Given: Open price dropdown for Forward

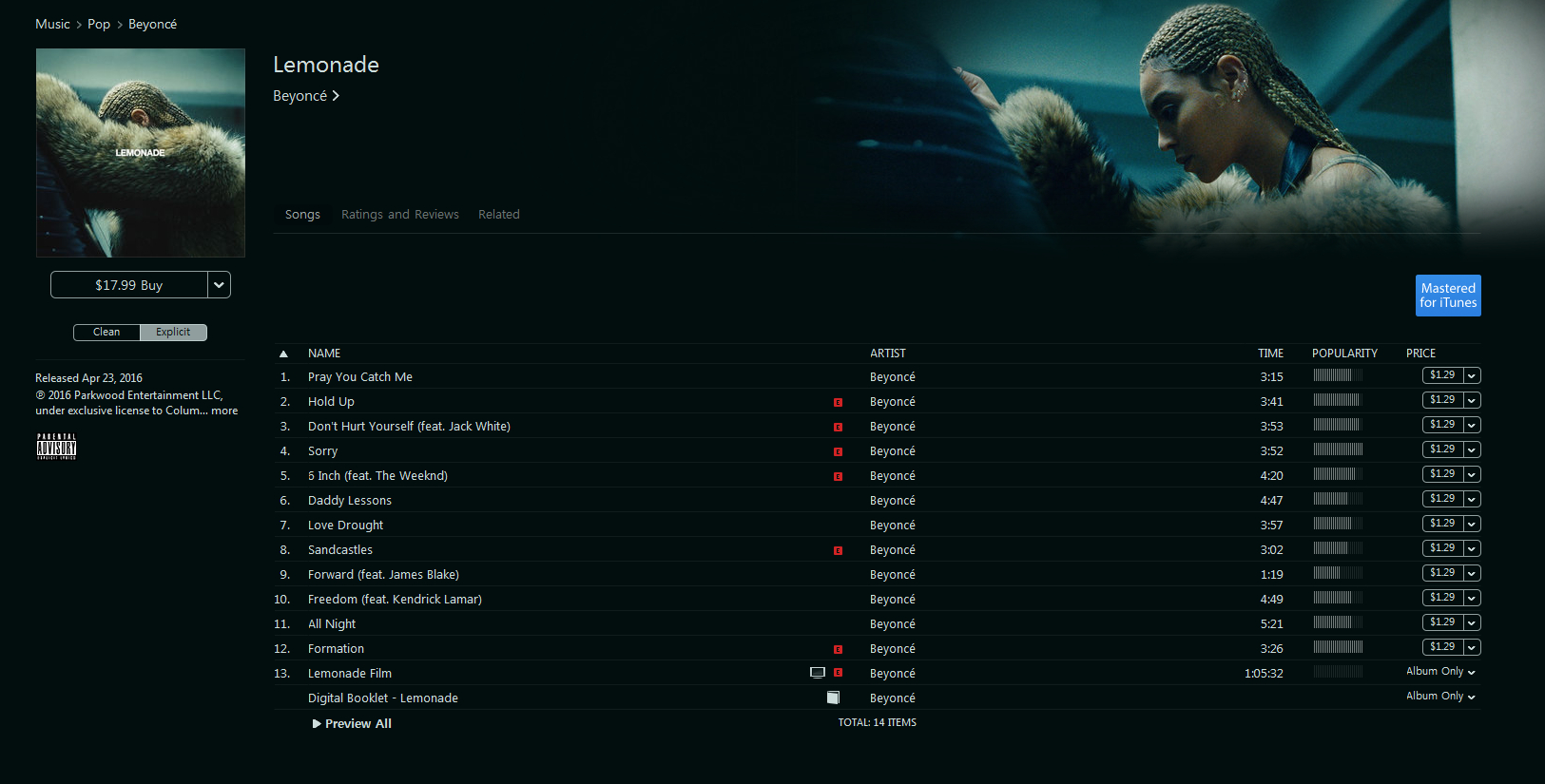Looking at the screenshot, I should tap(1472, 574).
